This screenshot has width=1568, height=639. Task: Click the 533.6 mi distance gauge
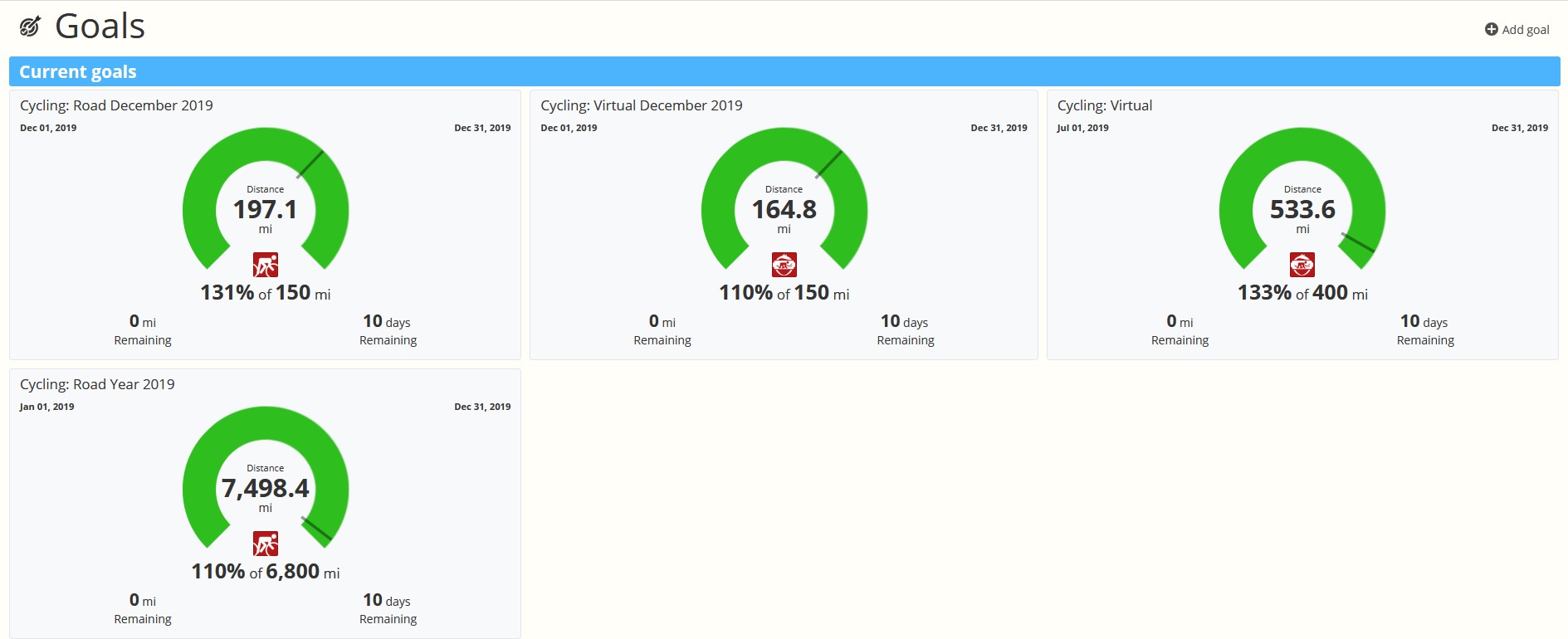(x=1302, y=199)
